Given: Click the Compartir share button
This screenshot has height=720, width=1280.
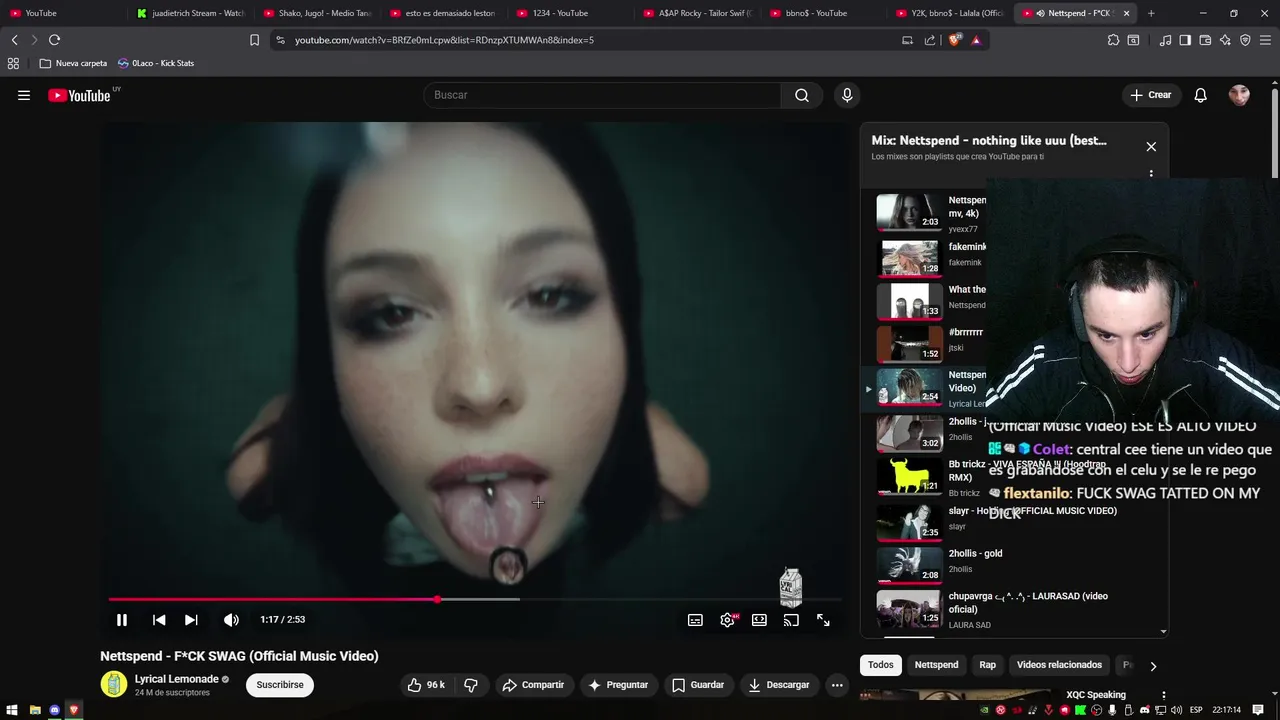Looking at the screenshot, I should 533,685.
